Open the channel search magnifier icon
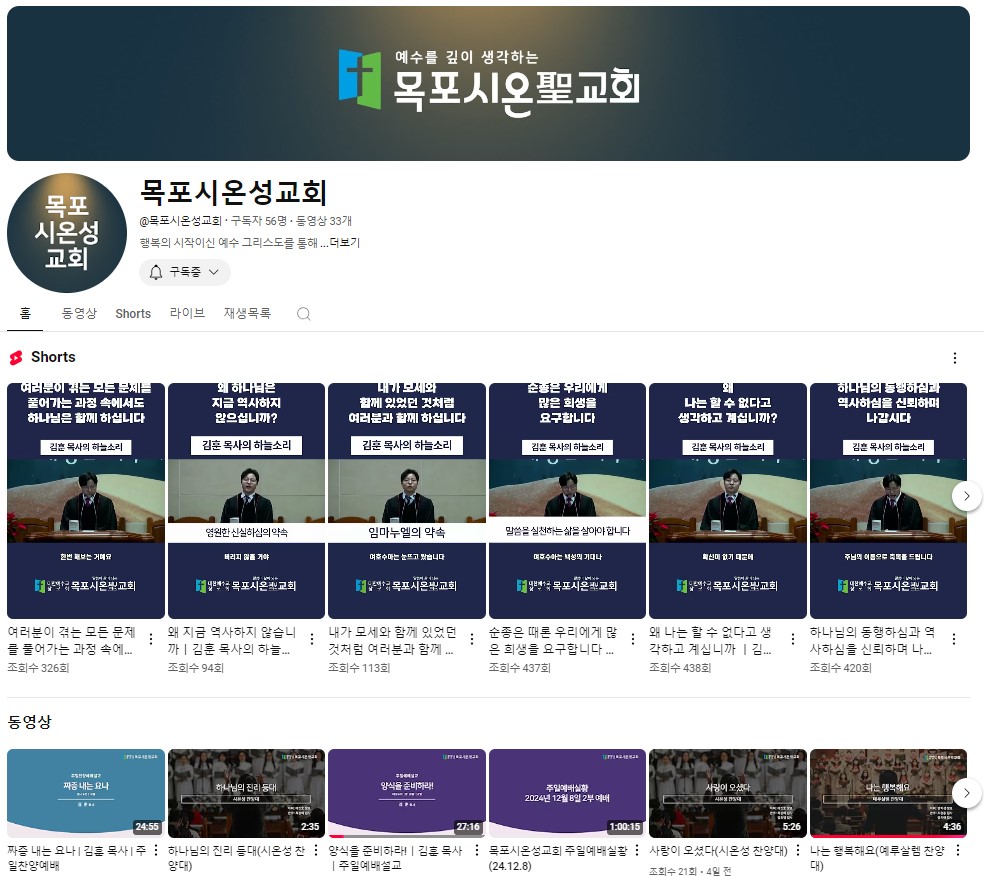Viewport: 984px width, 876px height. click(304, 314)
